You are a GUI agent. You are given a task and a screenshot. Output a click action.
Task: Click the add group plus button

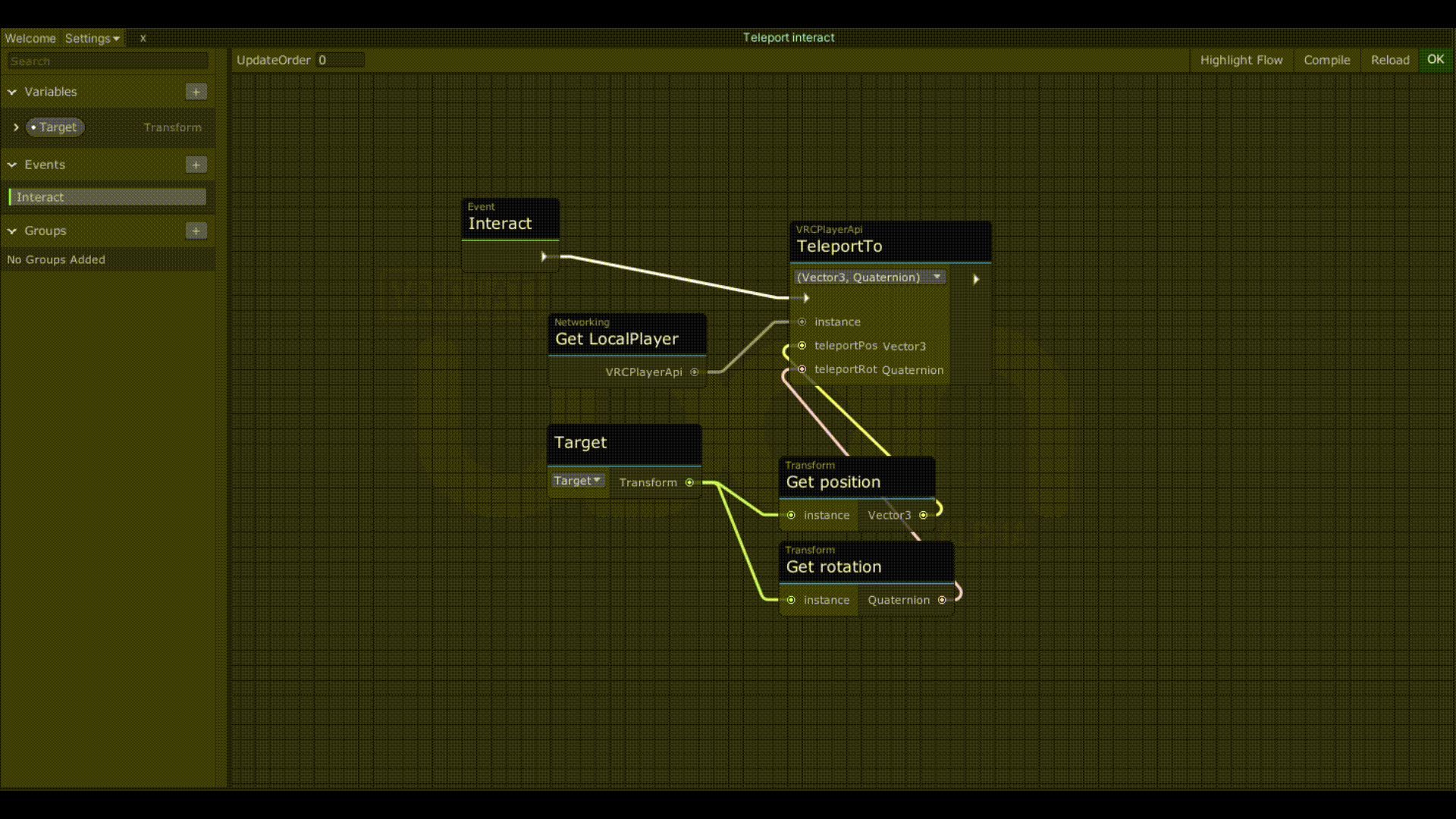(x=196, y=231)
